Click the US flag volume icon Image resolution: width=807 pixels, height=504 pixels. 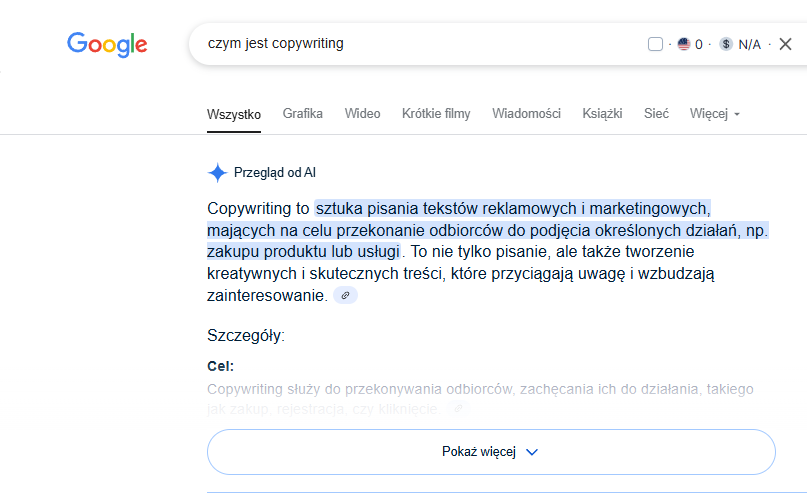684,44
